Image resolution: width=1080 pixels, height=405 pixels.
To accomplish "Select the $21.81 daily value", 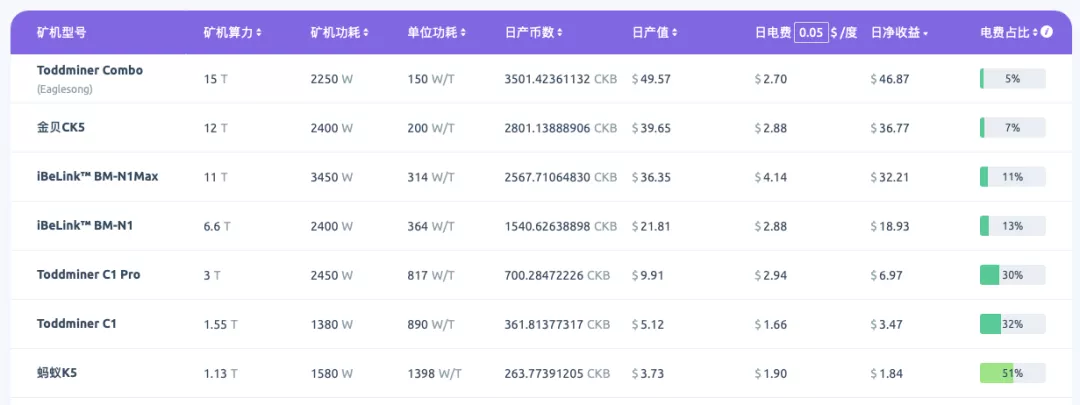I will pyautogui.click(x=651, y=226).
